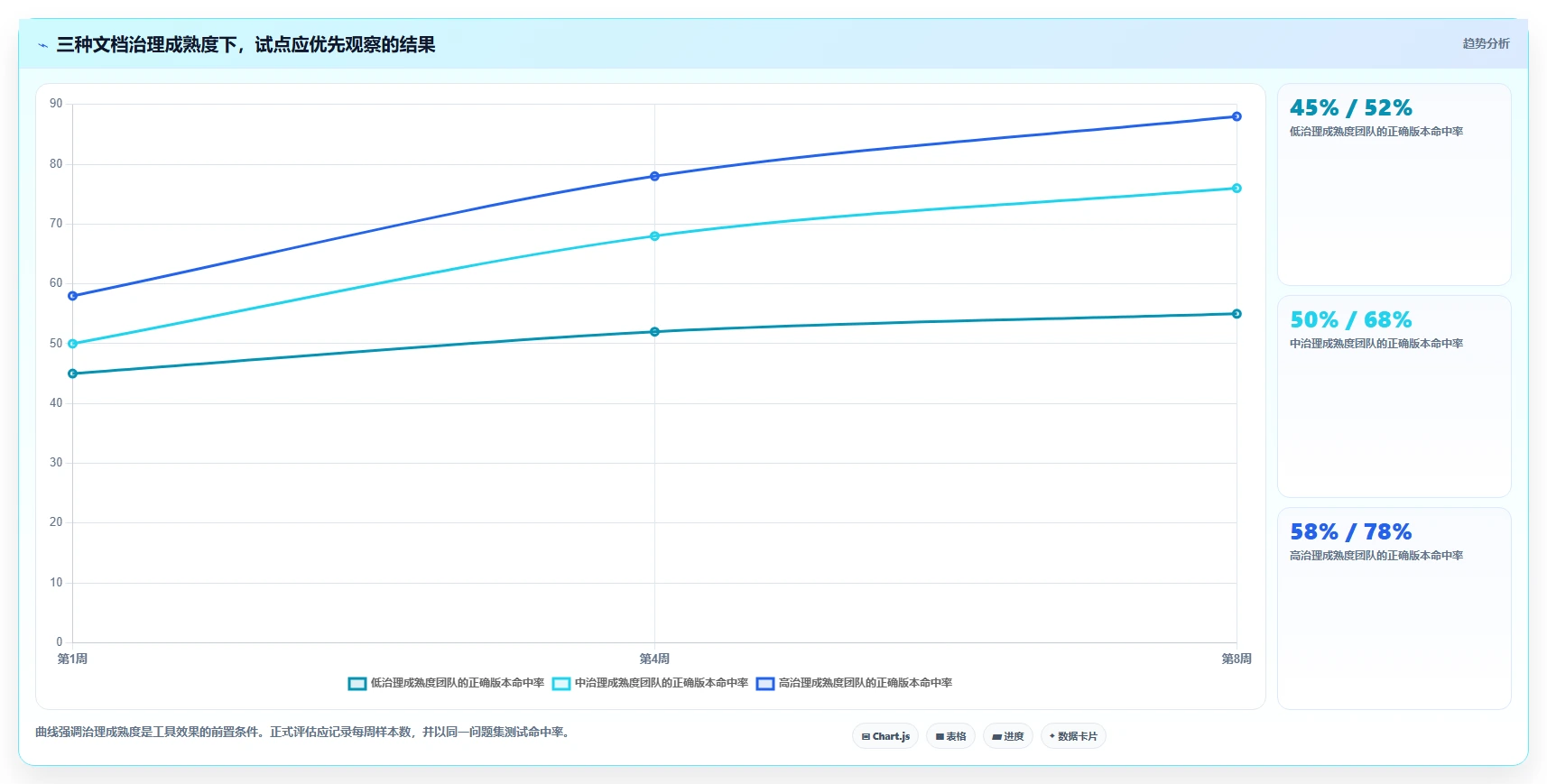Screen dimensions: 1547x784
Task: Click the low-maturity data point at 第1周
Action: [x=73, y=374]
